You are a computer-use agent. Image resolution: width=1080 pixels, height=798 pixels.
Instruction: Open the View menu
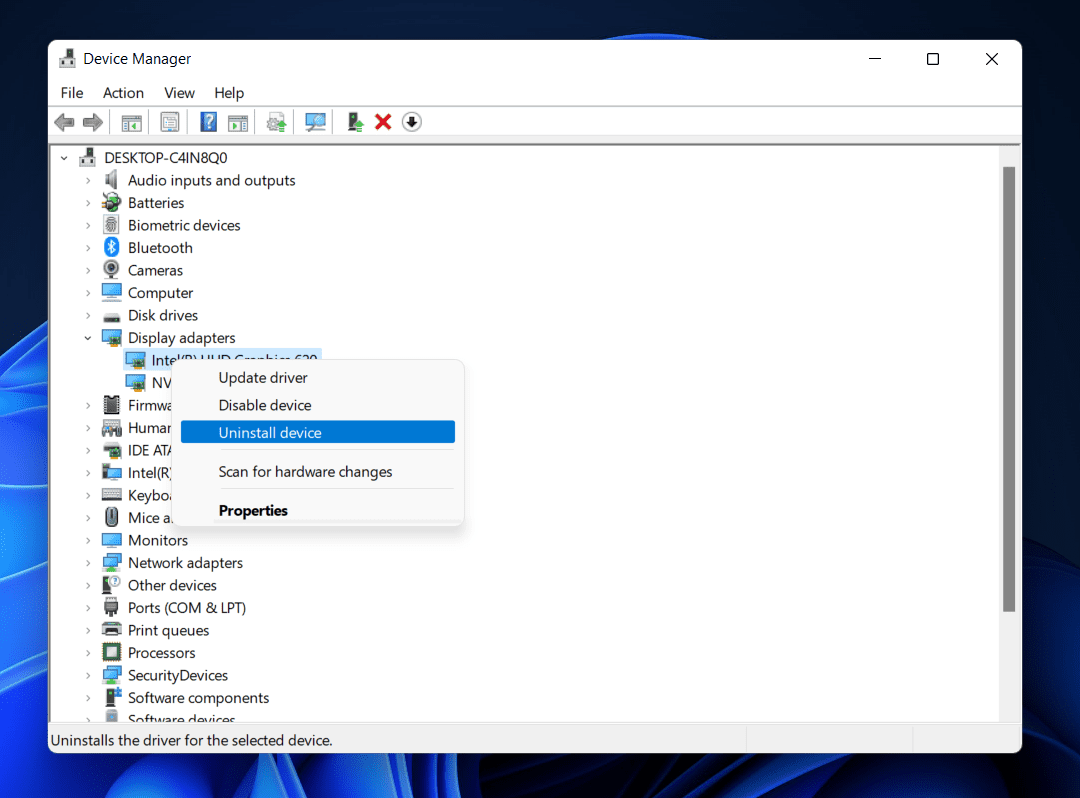(x=179, y=93)
